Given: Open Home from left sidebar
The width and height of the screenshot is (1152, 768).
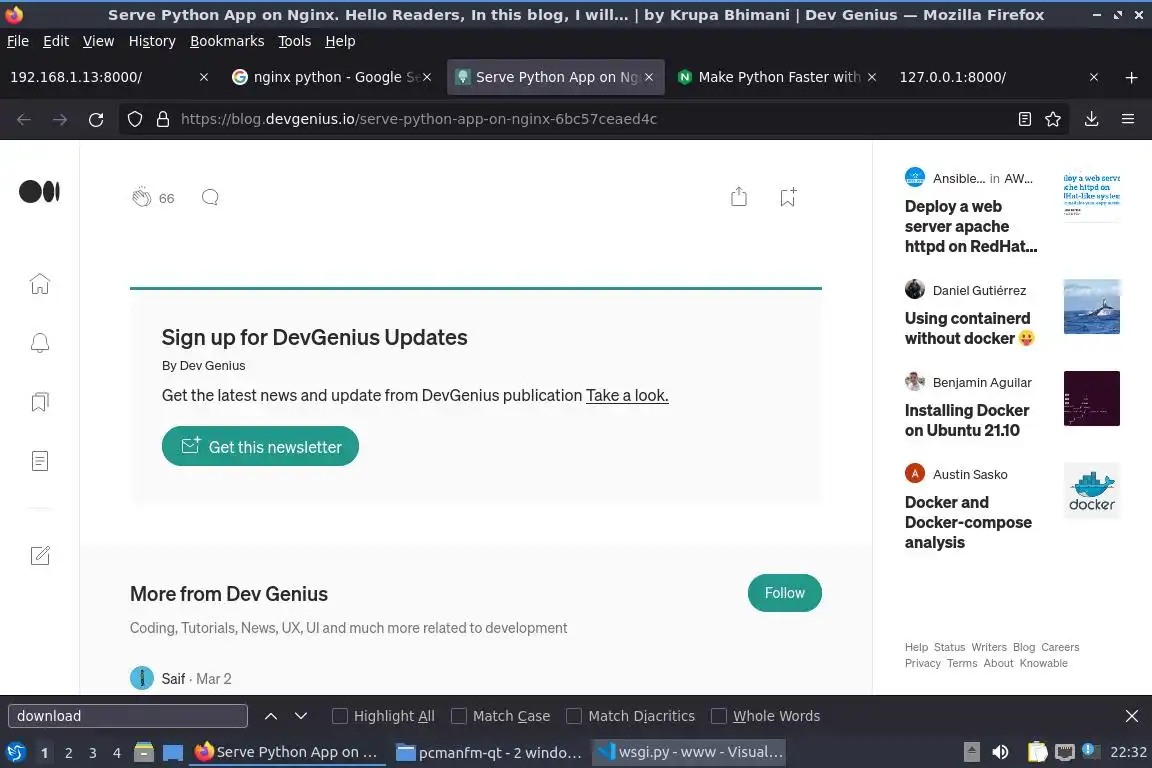Looking at the screenshot, I should 40,284.
